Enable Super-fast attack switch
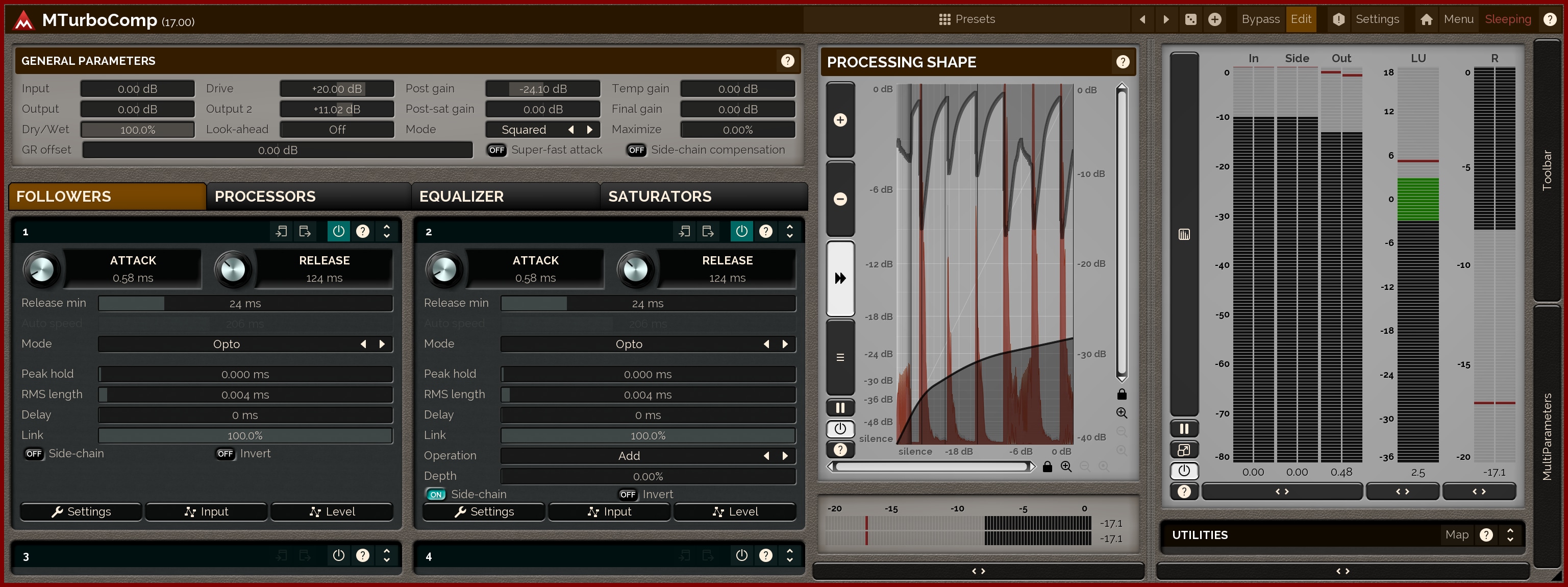 496,151
